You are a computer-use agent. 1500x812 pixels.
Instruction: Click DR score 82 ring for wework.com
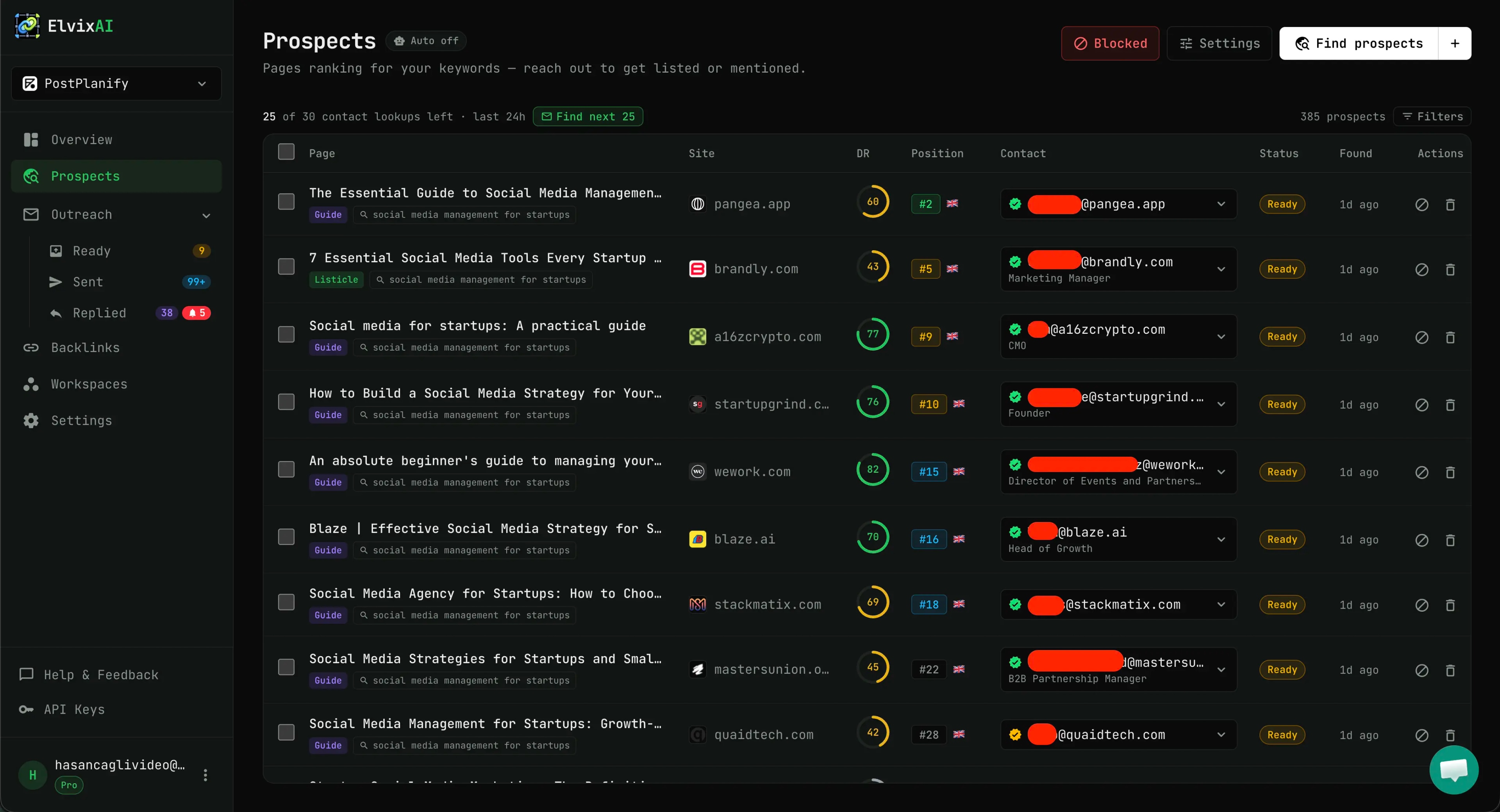(x=872, y=469)
